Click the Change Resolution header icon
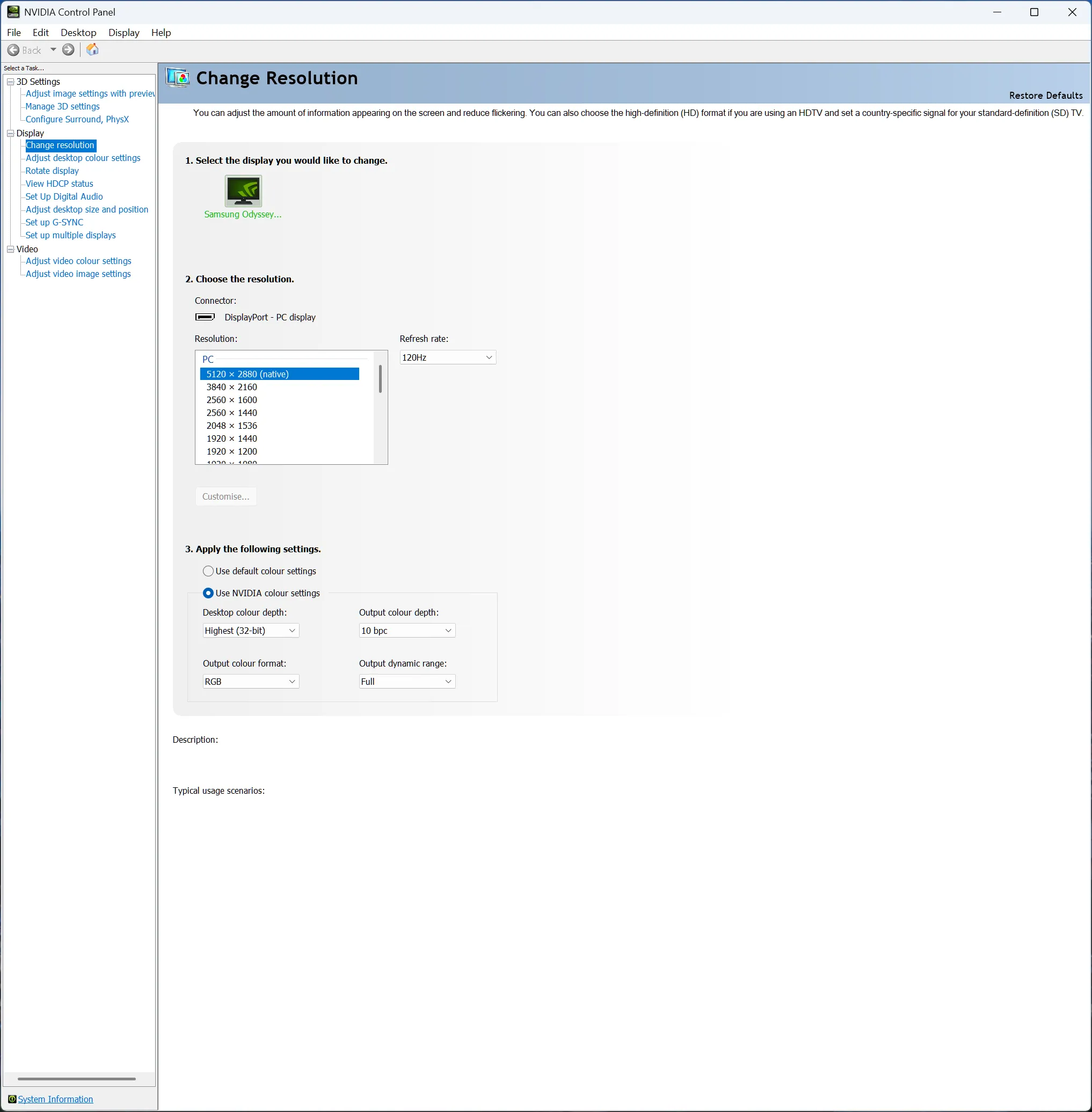The height and width of the screenshot is (1112, 1092). point(178,77)
